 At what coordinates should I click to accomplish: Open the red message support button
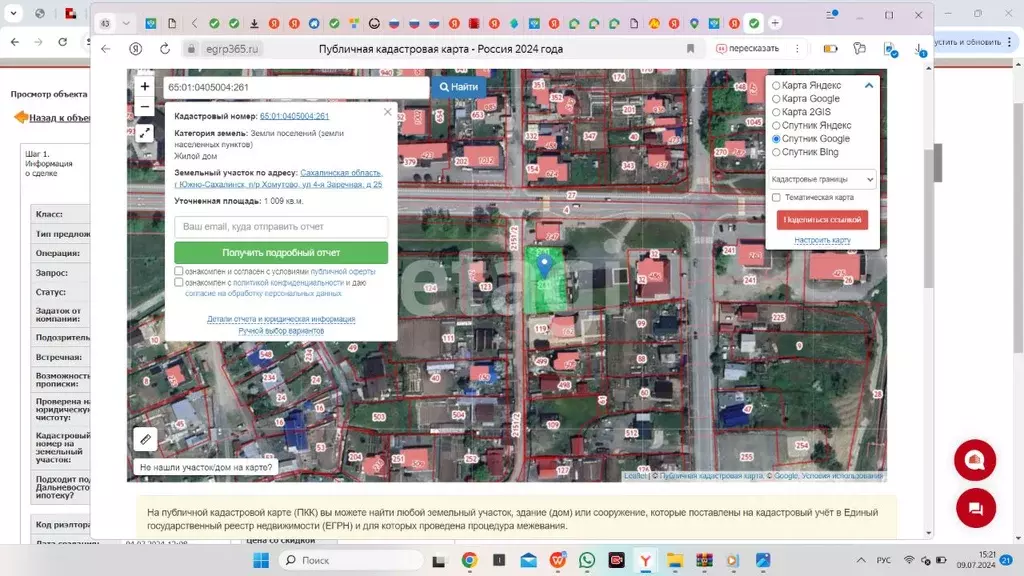(x=976, y=508)
